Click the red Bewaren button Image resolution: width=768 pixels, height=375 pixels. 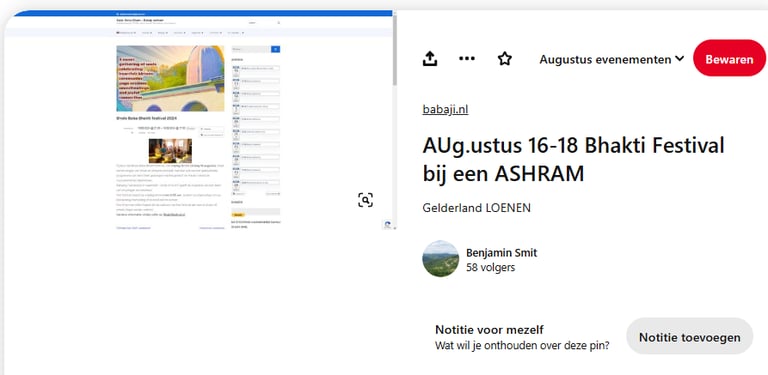[x=729, y=58]
